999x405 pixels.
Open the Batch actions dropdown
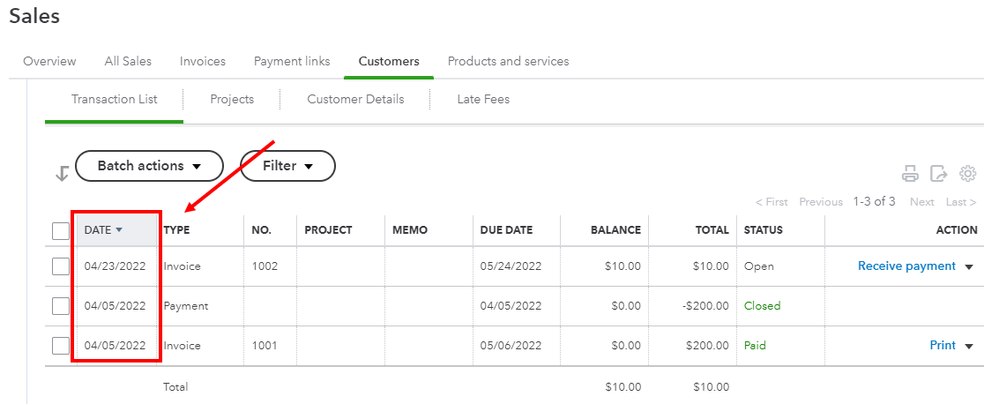click(148, 166)
